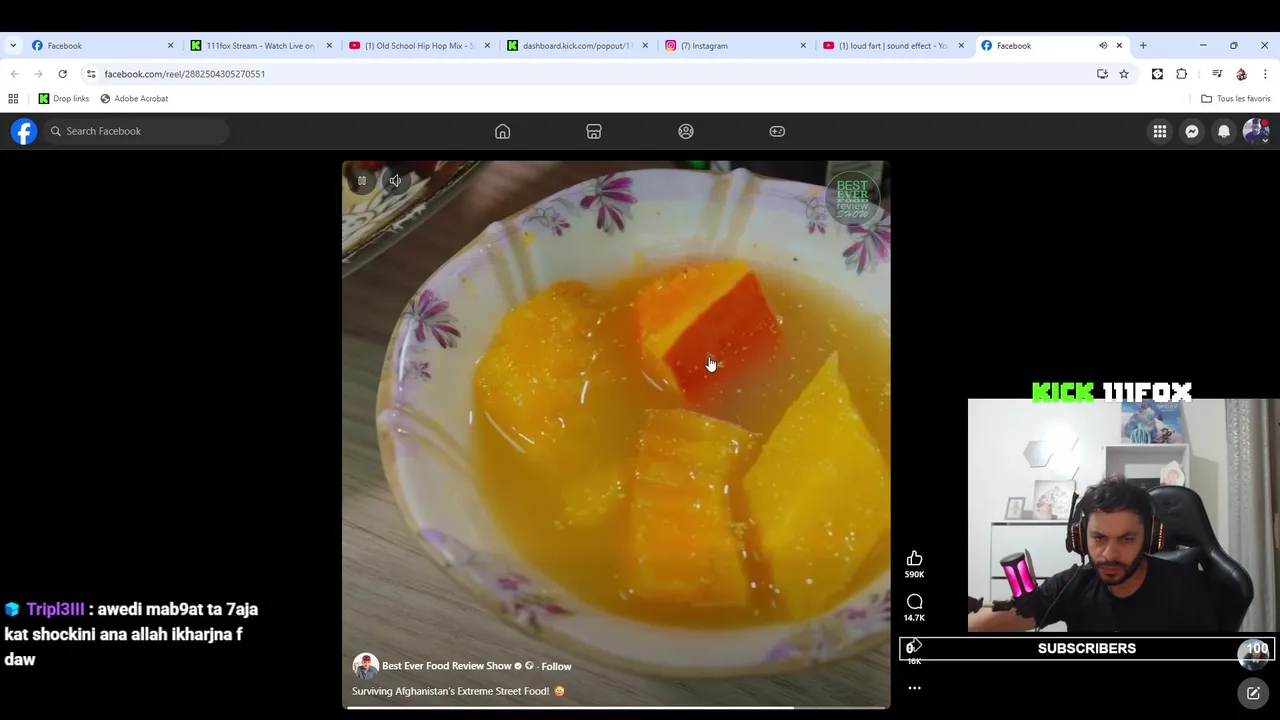Open the Facebook Gaming icon
Image resolution: width=1280 pixels, height=720 pixels.
[777, 131]
